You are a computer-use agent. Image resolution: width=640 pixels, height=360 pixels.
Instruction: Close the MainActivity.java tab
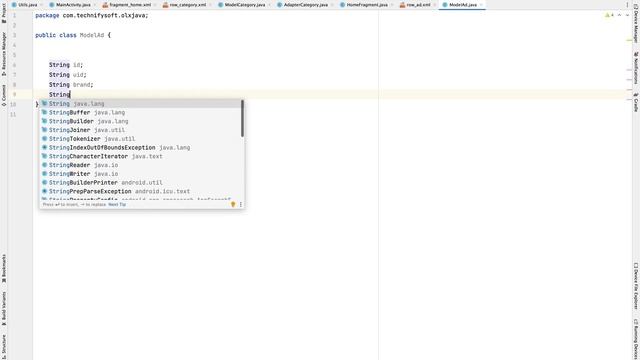point(95,5)
